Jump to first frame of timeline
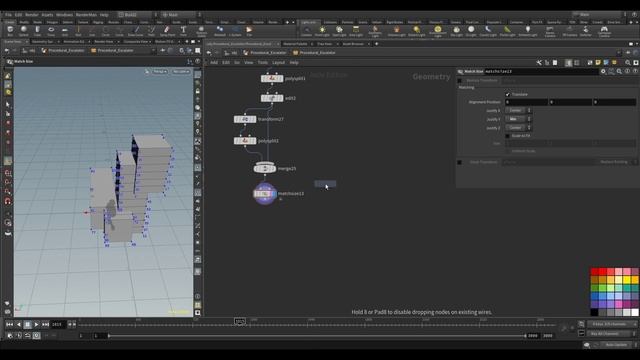Screen dimensions: 640x360 tap(9, 324)
